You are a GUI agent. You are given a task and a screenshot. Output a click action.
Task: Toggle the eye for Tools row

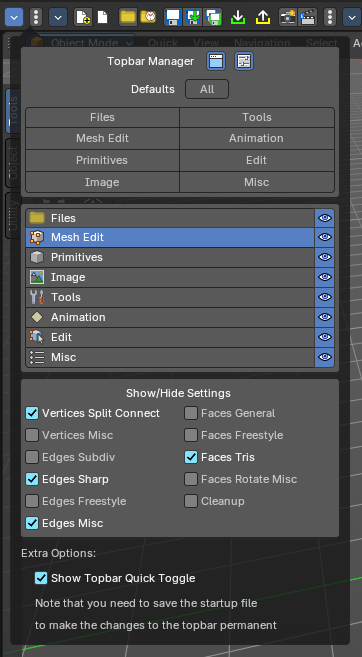pos(325,297)
